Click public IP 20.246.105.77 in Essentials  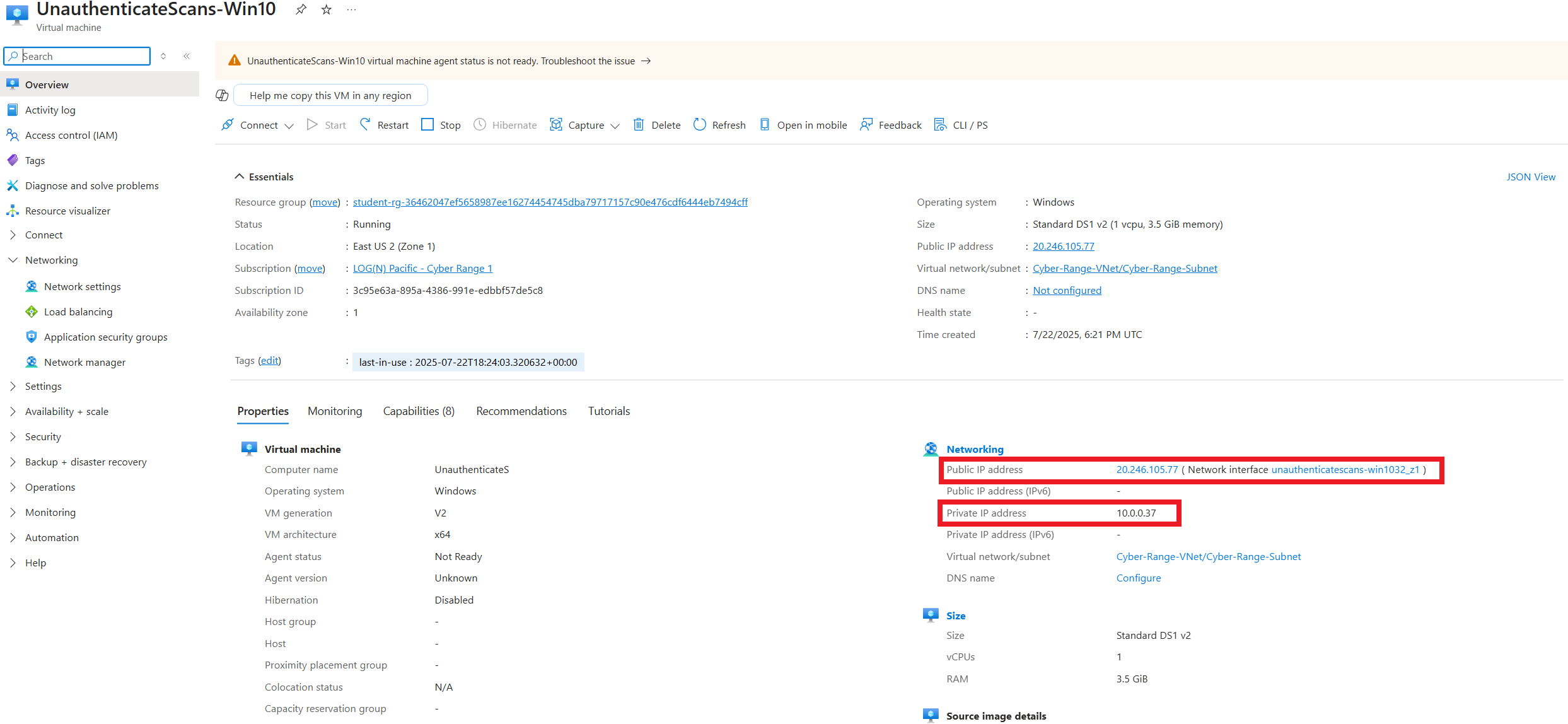pos(1064,246)
